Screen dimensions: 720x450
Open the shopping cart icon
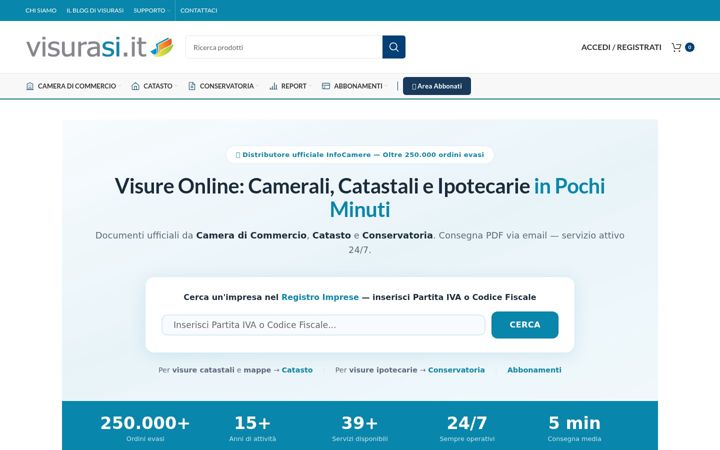click(676, 47)
